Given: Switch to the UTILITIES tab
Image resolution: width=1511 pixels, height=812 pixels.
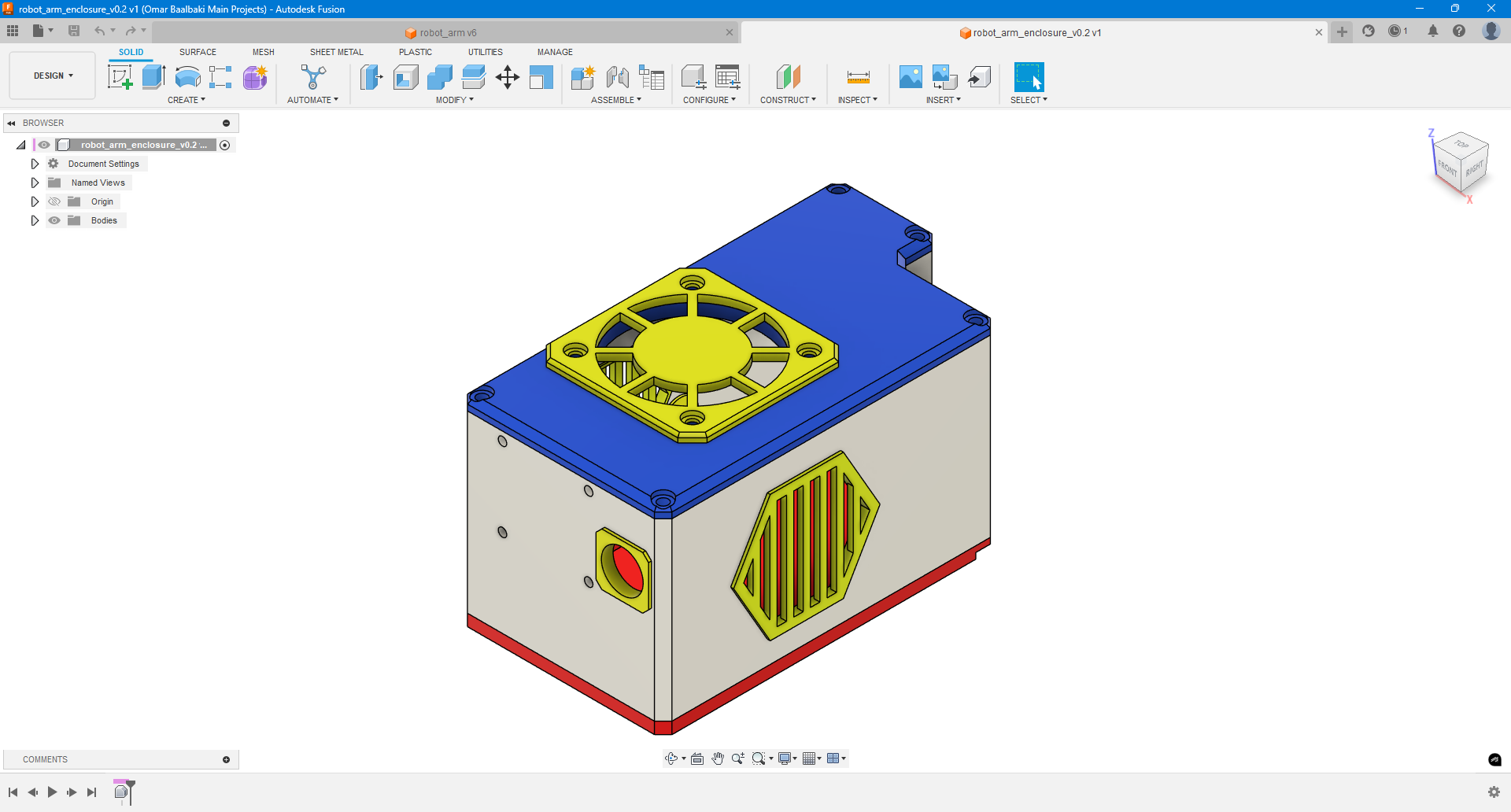Looking at the screenshot, I should click(486, 52).
